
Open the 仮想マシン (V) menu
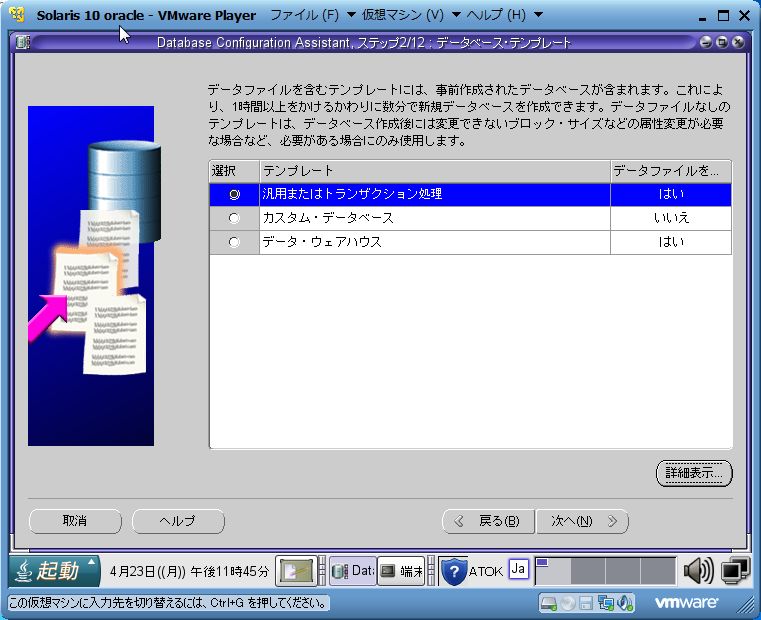[403, 15]
